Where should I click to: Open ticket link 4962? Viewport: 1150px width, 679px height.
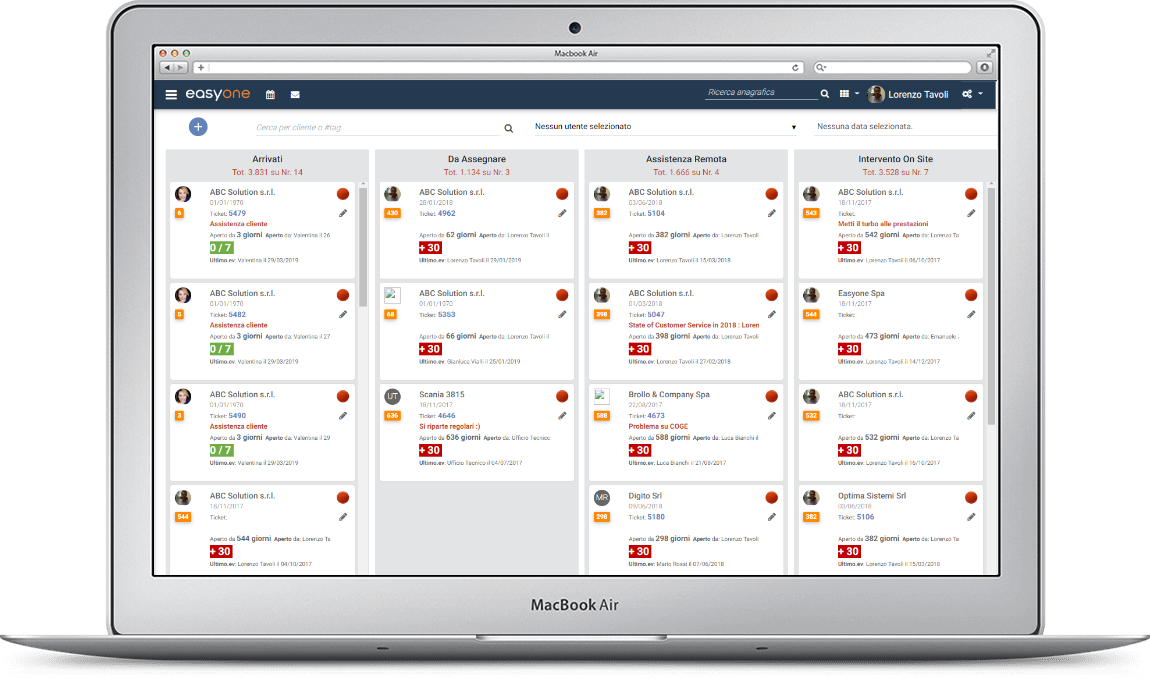click(447, 213)
